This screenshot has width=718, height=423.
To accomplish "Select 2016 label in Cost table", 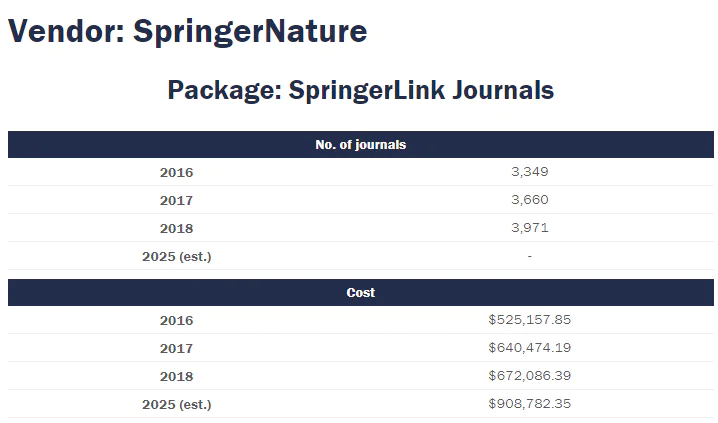I will click(176, 320).
